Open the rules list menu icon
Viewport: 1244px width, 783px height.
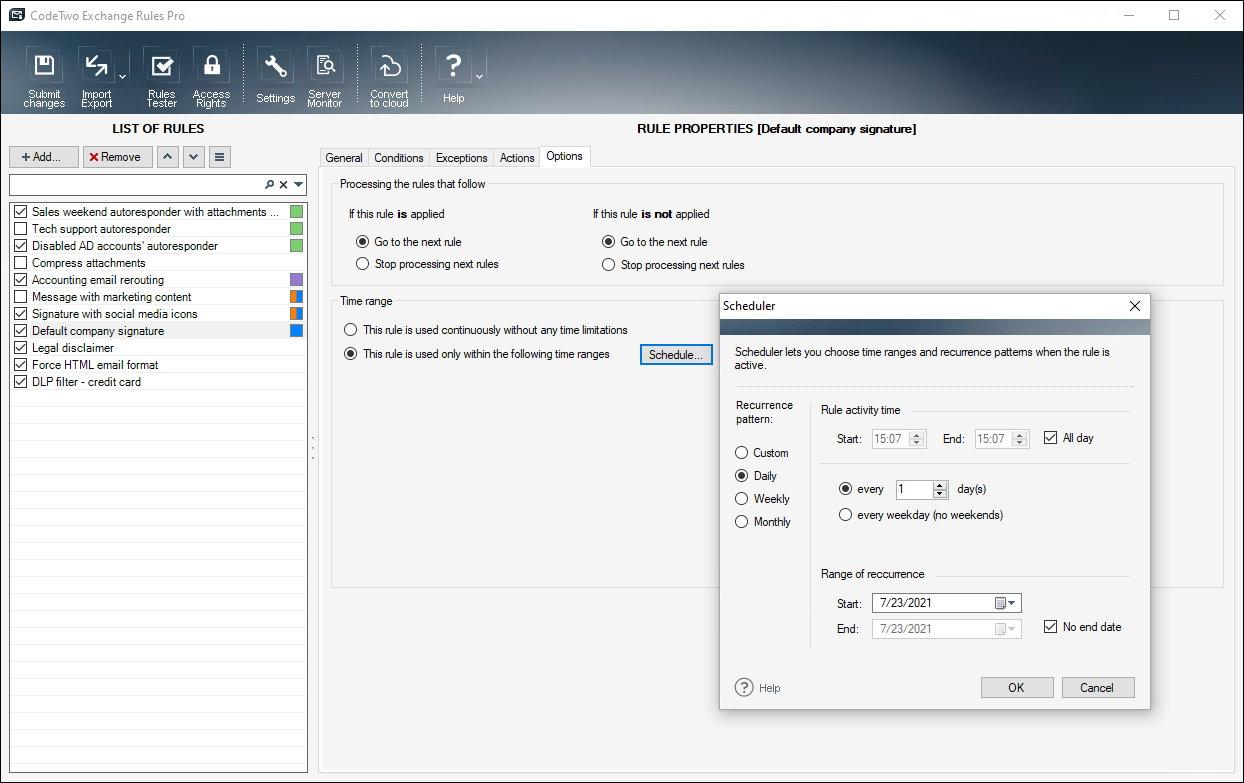pyautogui.click(x=220, y=157)
